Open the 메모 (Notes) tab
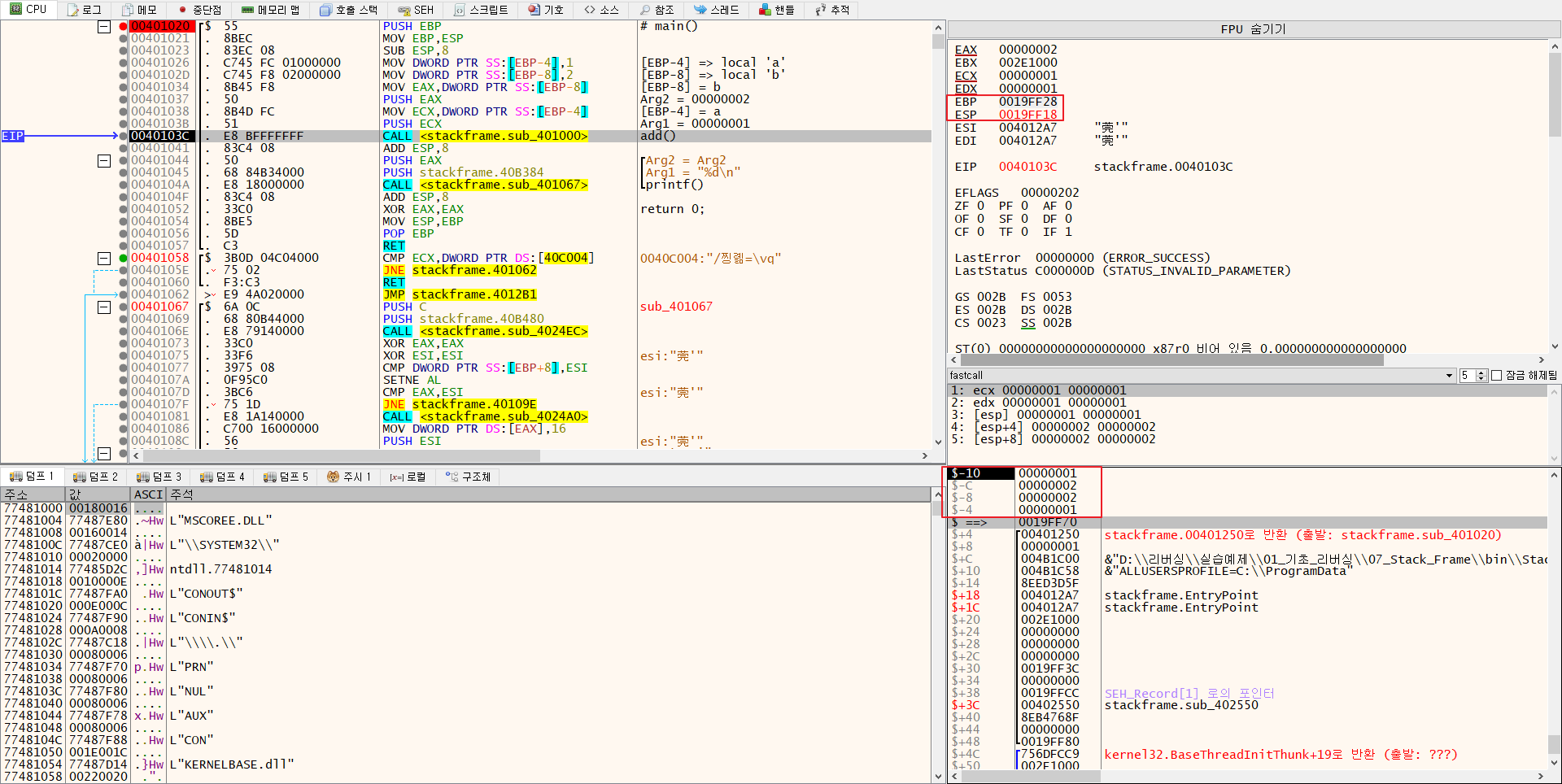 (138, 10)
